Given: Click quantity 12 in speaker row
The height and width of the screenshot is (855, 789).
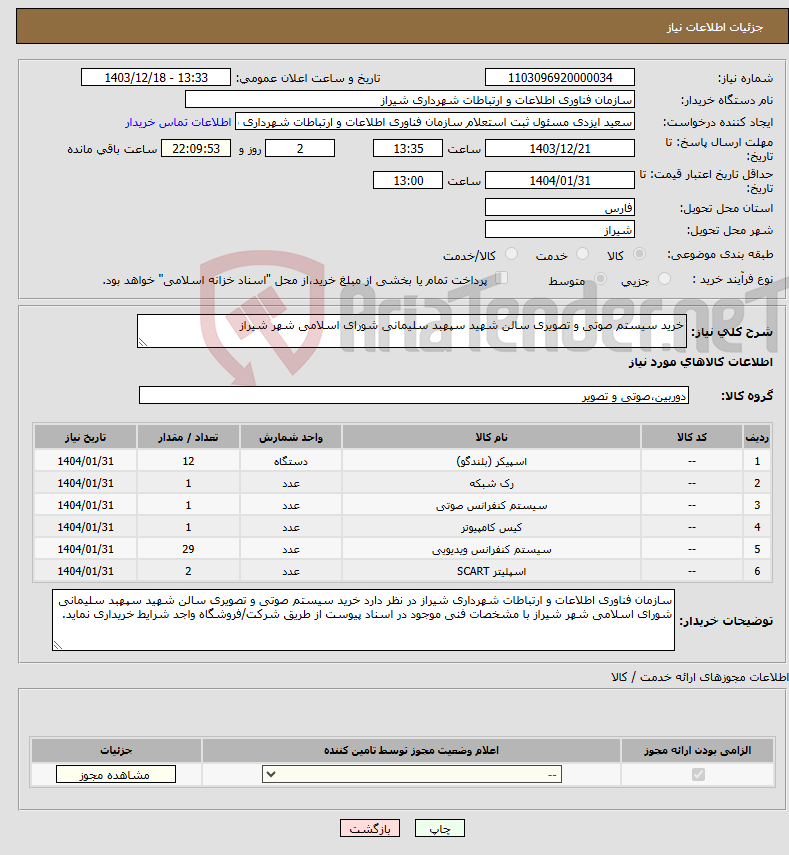Looking at the screenshot, I should click(x=188, y=461).
